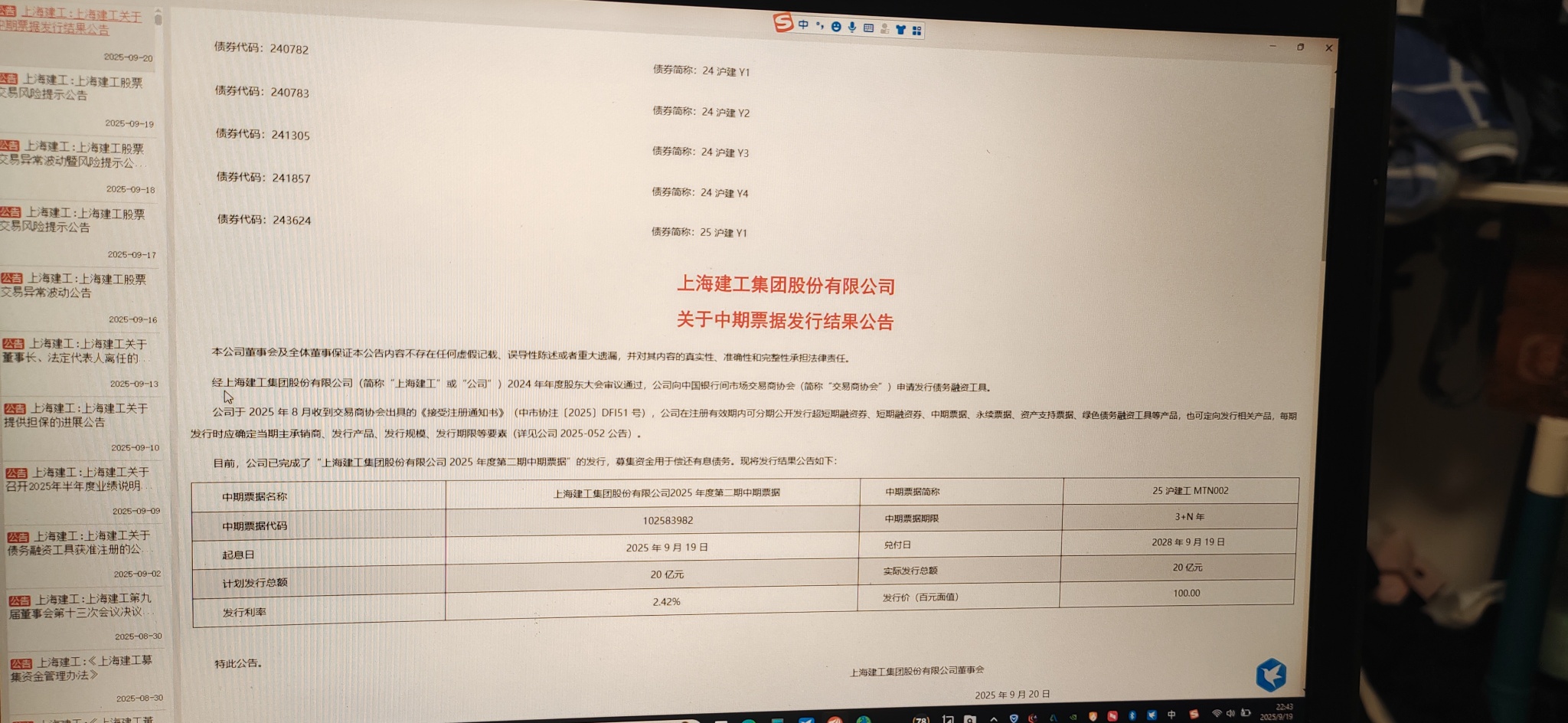Click the announcement list scrollbar thumb
The image size is (1568, 723).
pyautogui.click(x=158, y=18)
